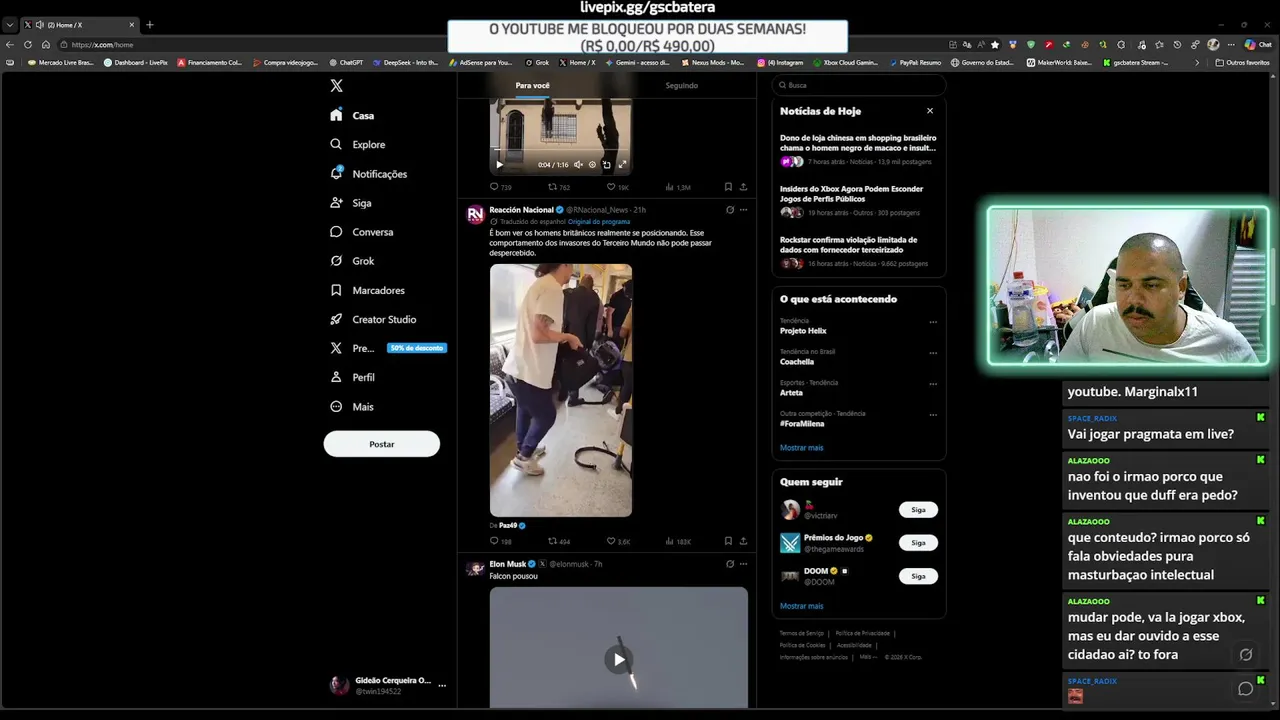Open the Projeto Helix trend
The image size is (1280, 720).
point(803,331)
